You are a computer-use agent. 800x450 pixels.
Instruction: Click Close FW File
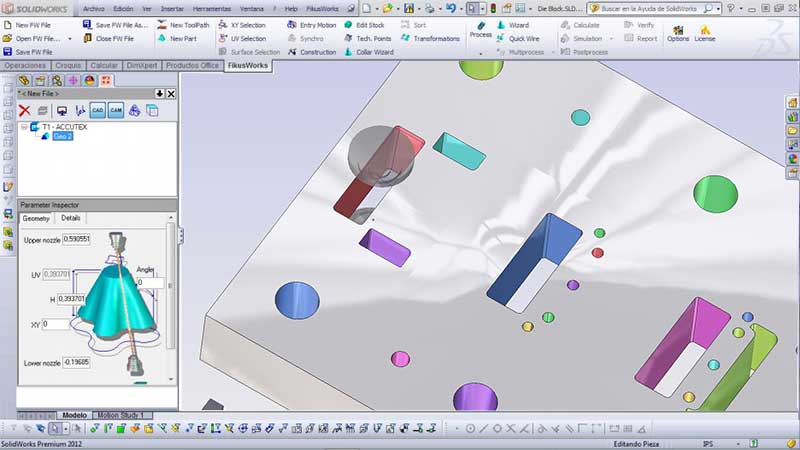(x=108, y=38)
